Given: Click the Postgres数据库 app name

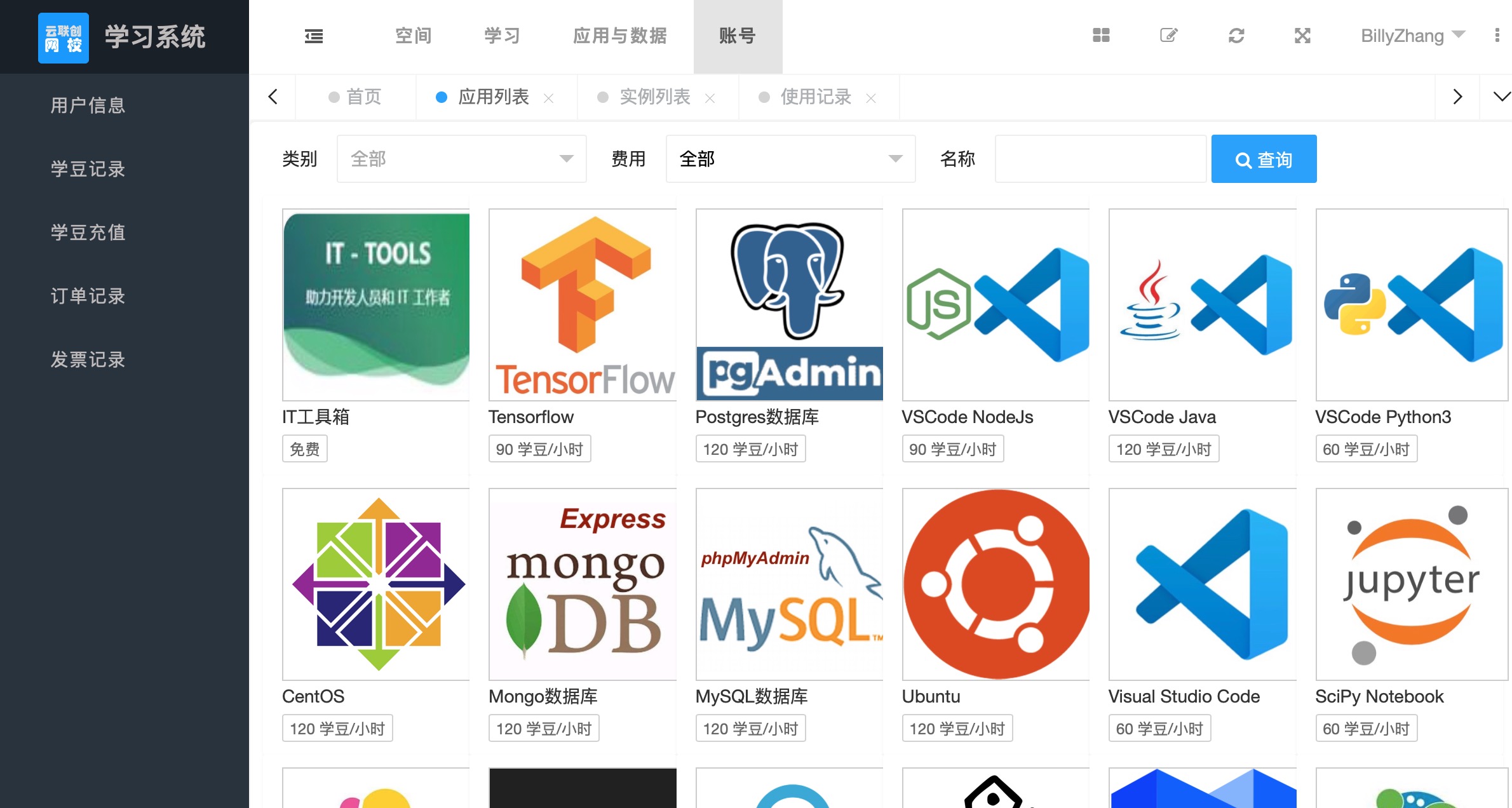Looking at the screenshot, I should tap(757, 417).
